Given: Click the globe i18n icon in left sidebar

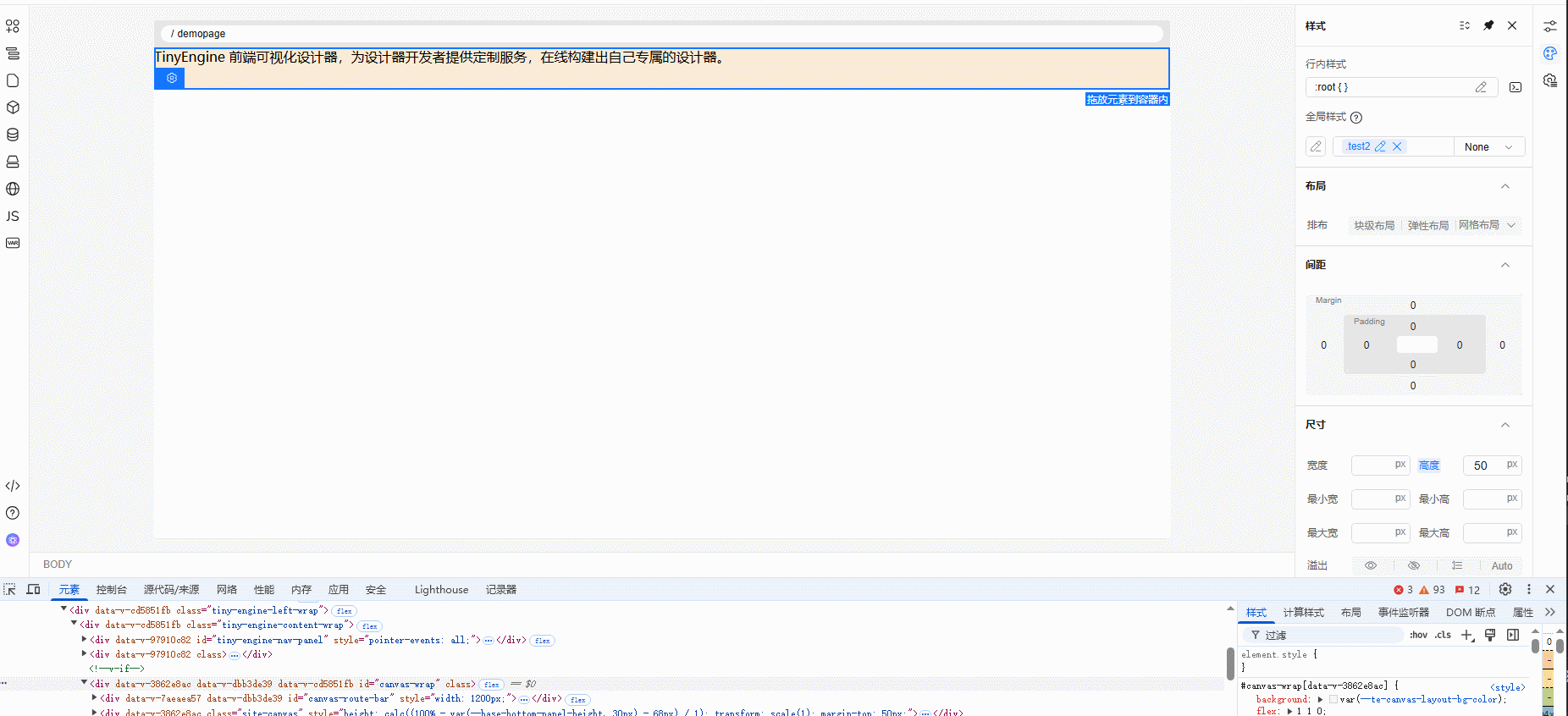Looking at the screenshot, I should 13,189.
